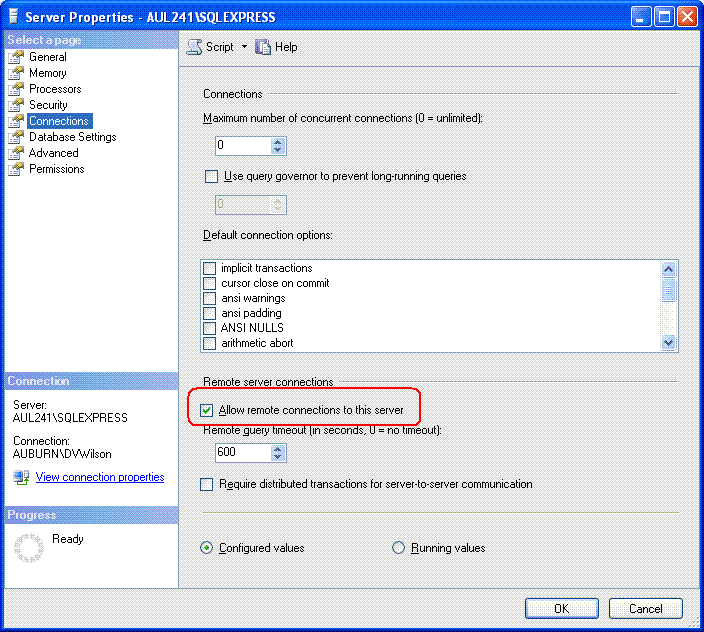The image size is (704, 632).
Task: Click the General page icon
Action: (16, 57)
